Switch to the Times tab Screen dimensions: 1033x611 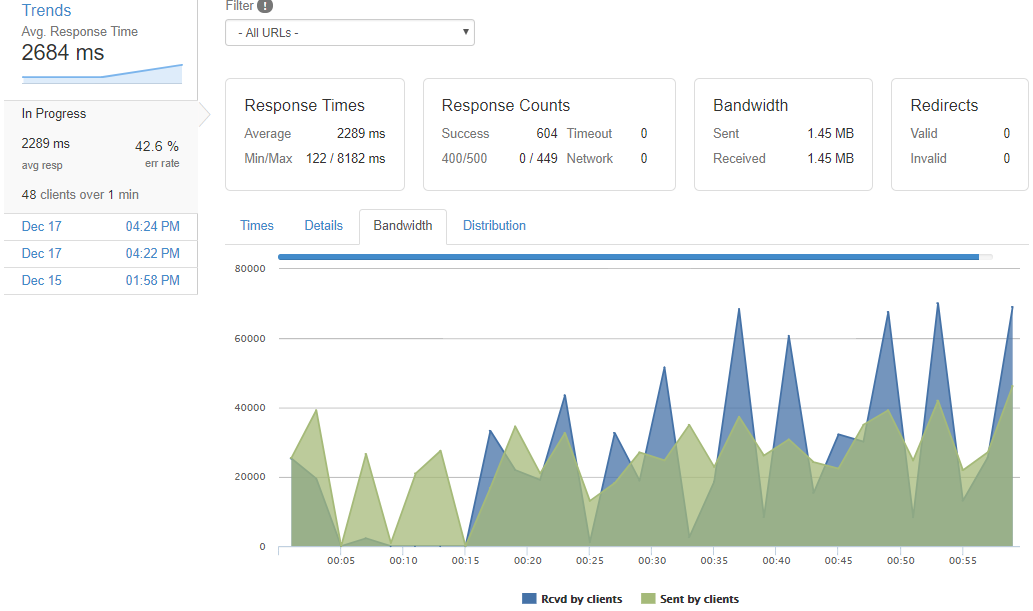pos(257,226)
